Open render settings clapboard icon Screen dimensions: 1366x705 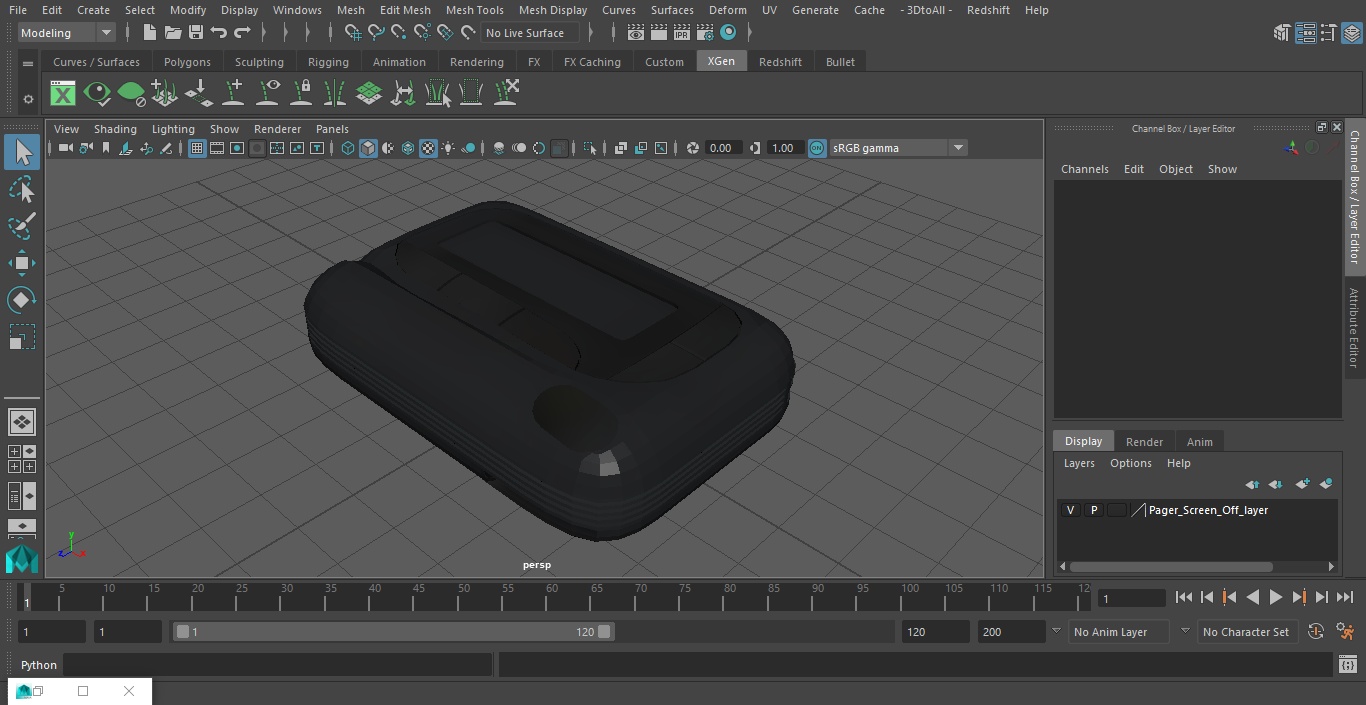coord(705,33)
